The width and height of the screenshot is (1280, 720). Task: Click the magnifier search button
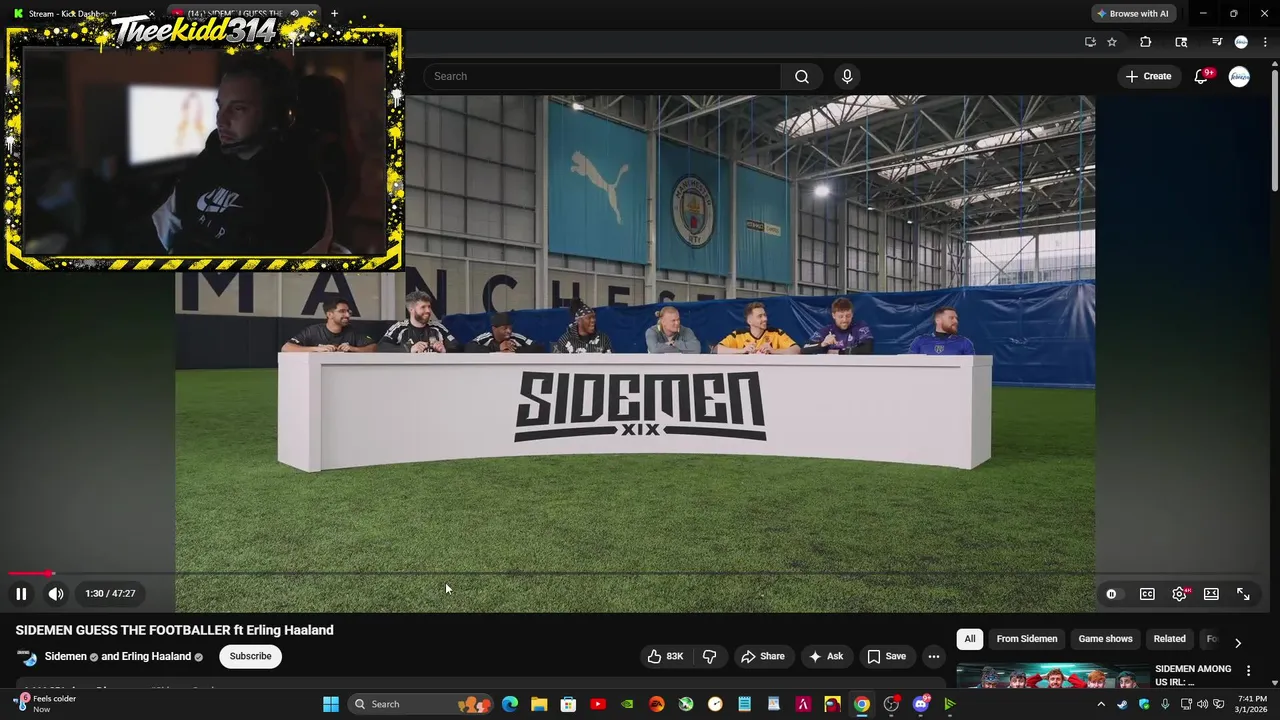coord(802,76)
